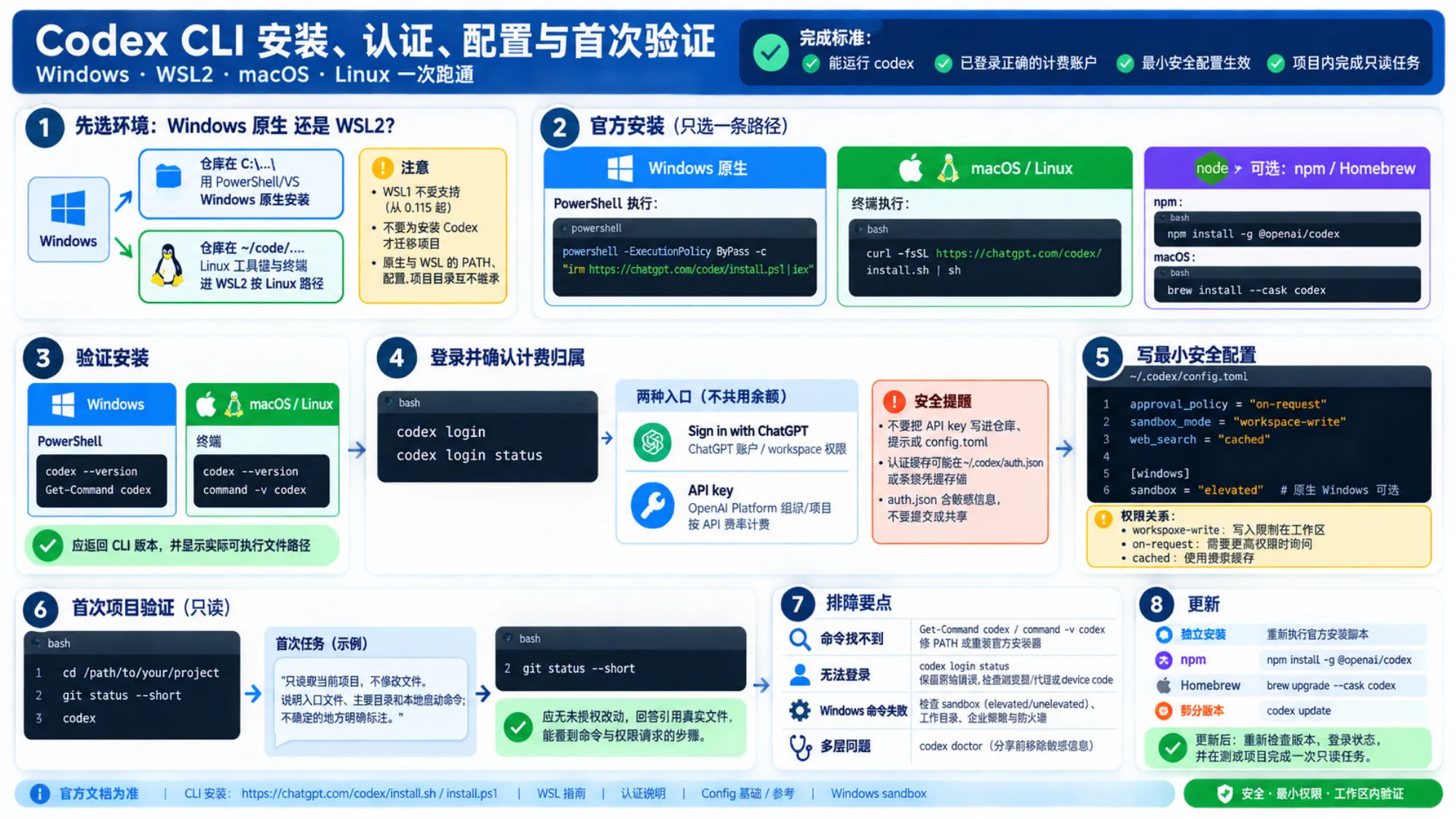Click the brew upgrade --cask codex command
Screen dimensions: 1456x819
coord(1331,686)
